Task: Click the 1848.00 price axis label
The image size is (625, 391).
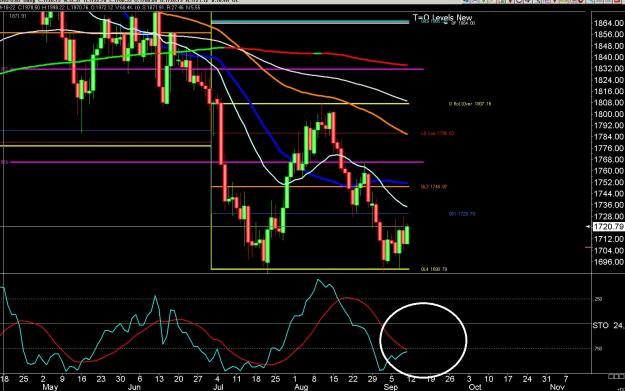Action: pos(609,46)
